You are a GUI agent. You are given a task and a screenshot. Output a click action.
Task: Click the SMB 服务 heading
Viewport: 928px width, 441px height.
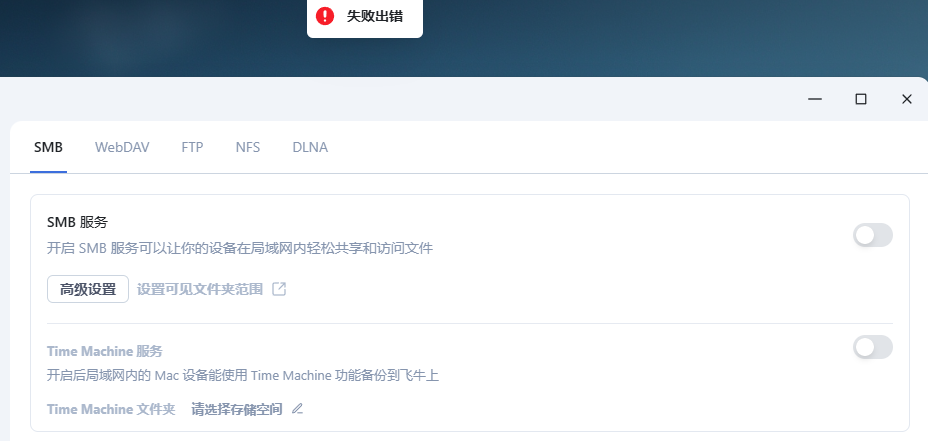pyautogui.click(x=78, y=223)
